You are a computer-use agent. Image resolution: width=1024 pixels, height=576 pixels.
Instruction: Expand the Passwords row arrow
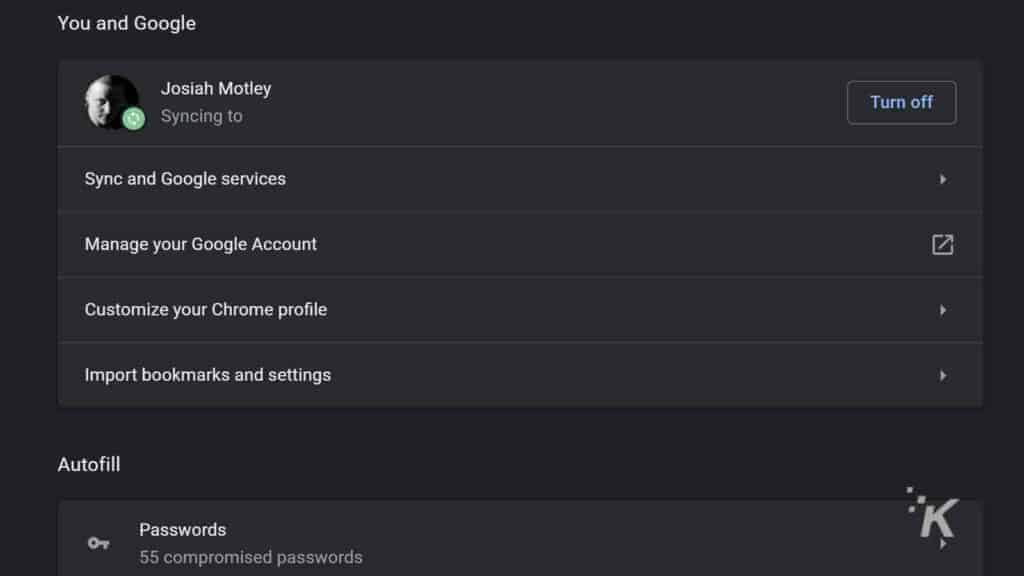click(942, 544)
